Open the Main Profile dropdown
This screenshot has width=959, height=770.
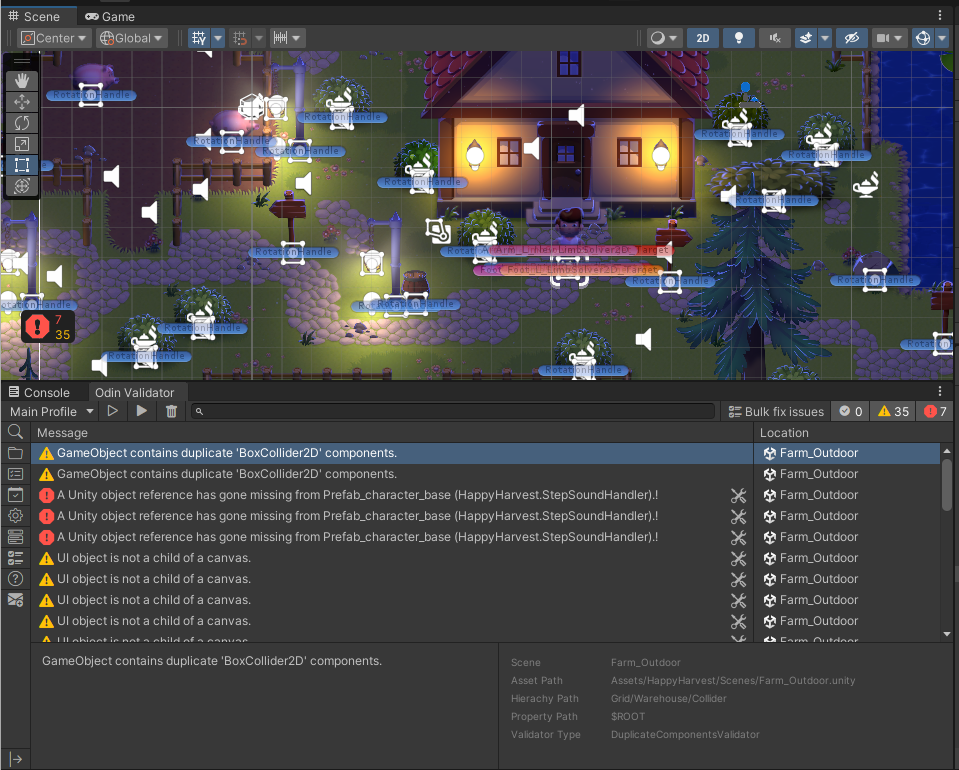click(51, 411)
